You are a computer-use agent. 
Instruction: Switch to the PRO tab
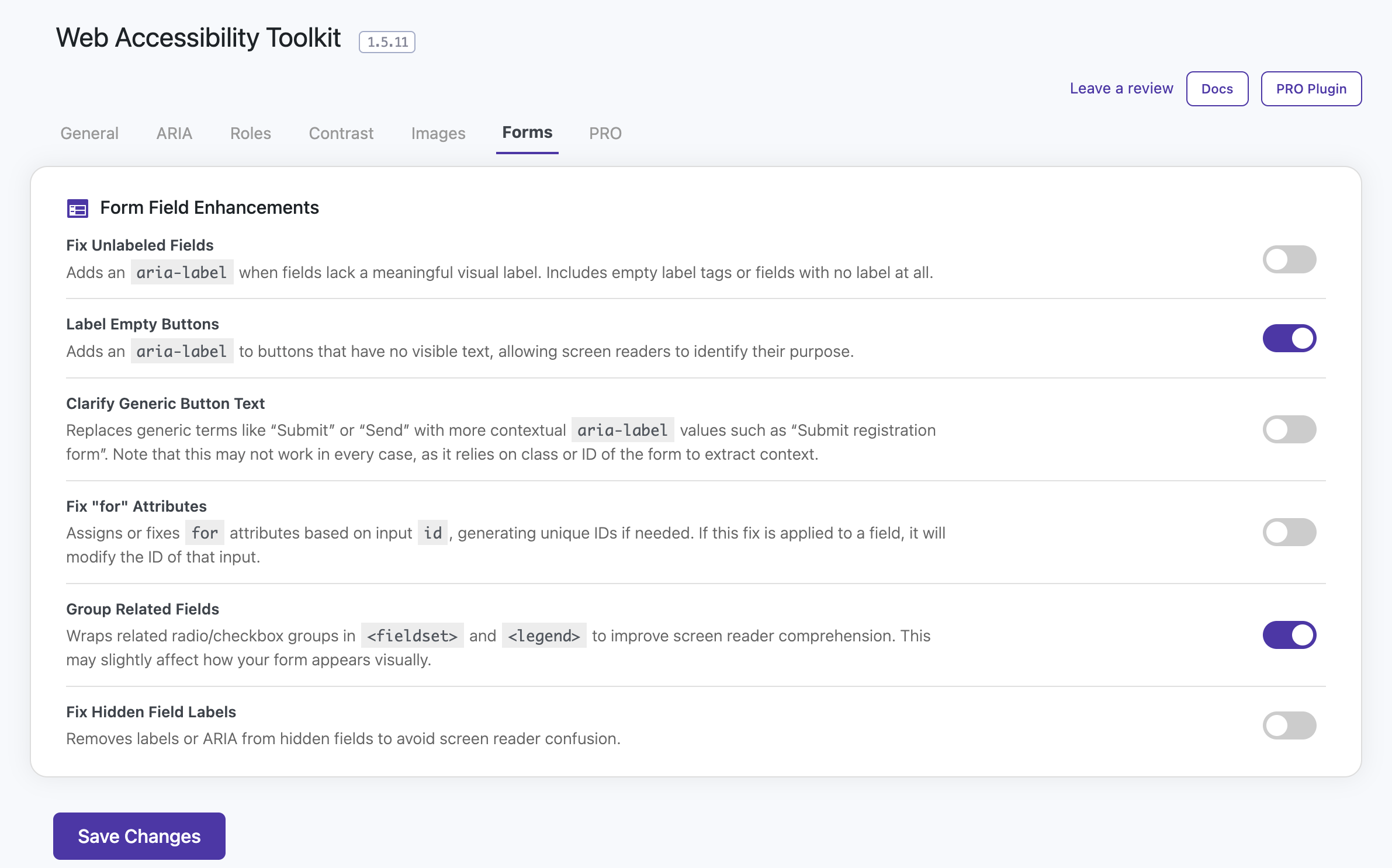[x=605, y=133]
